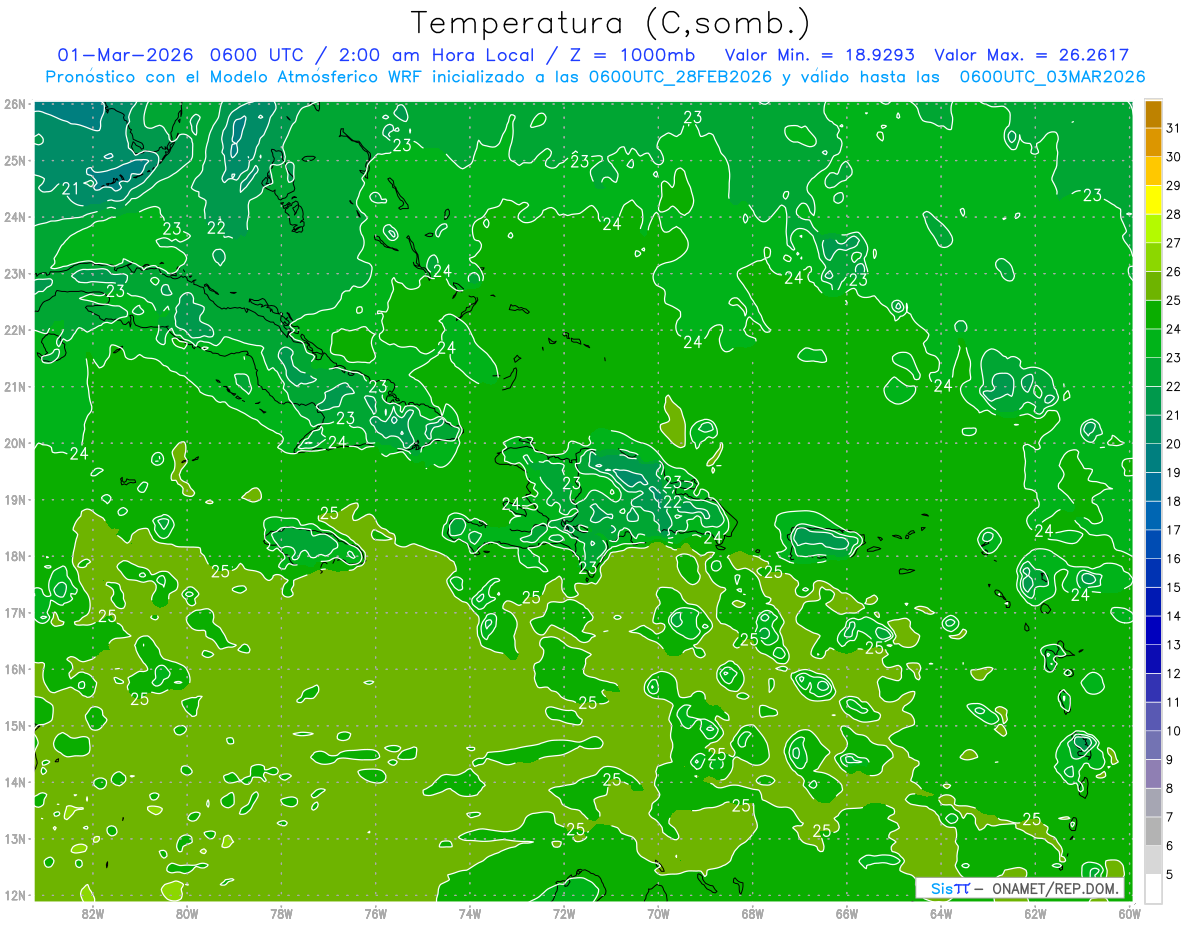This screenshot has height=927, width=1200.
Task: Click the yellow color bar segment between 28 and 29
Action: point(1153,200)
